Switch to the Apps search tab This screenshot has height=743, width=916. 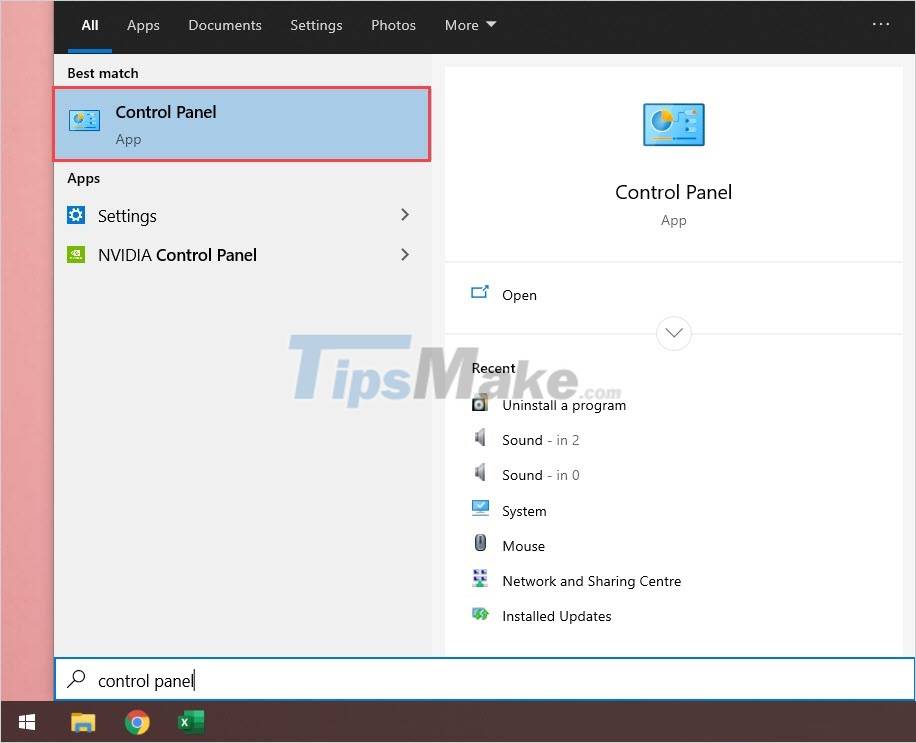(x=143, y=25)
